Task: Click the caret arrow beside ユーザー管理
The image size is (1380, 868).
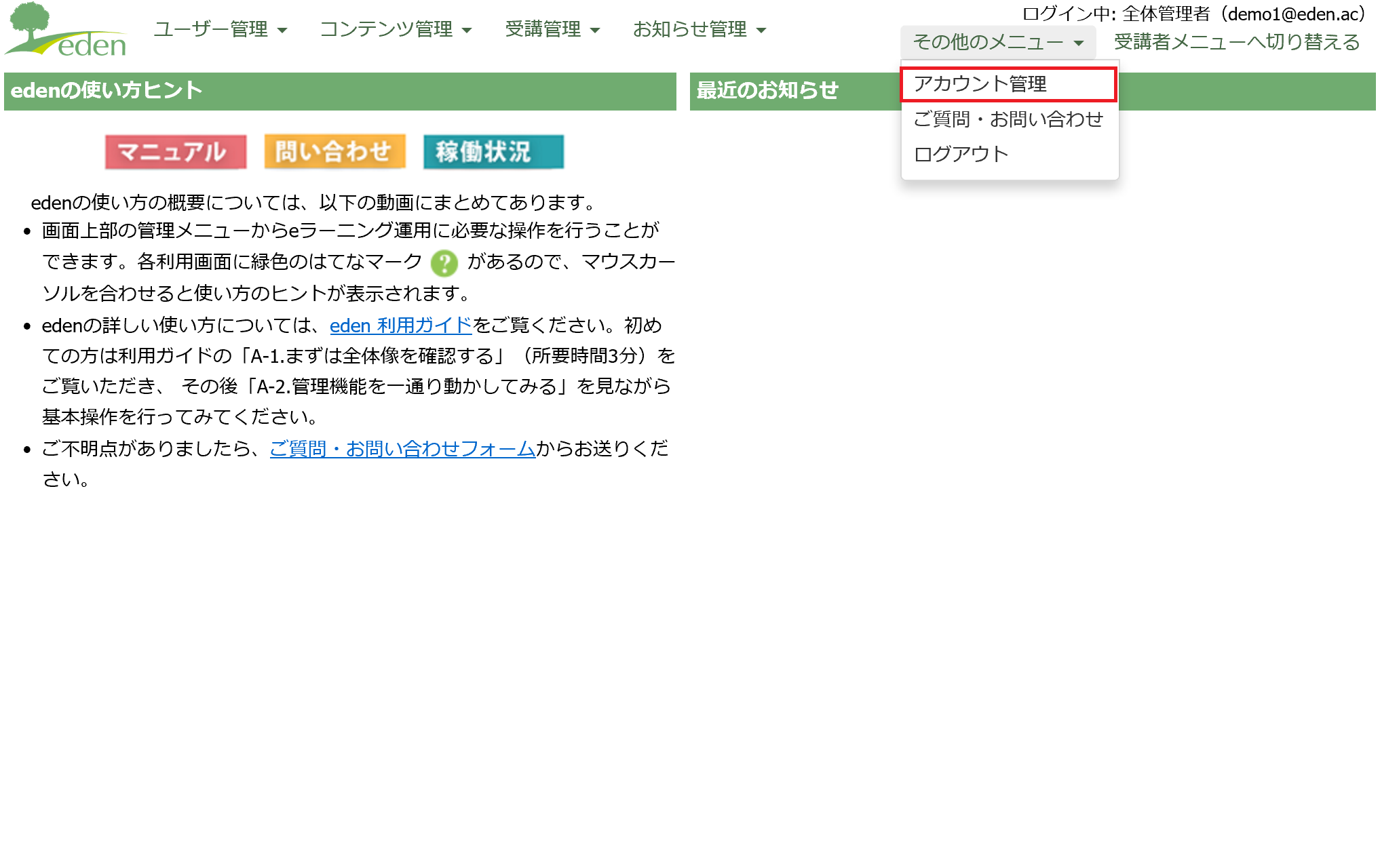Action: 283,31
